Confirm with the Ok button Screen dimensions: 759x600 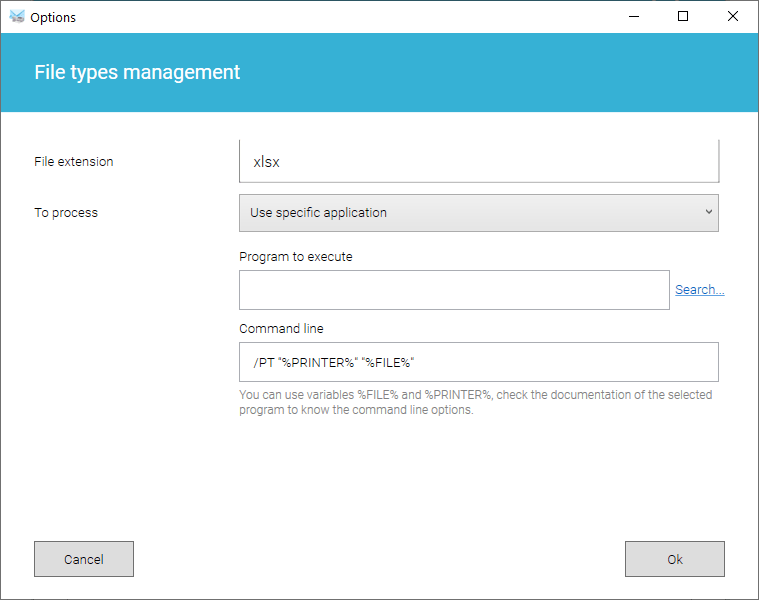675,559
